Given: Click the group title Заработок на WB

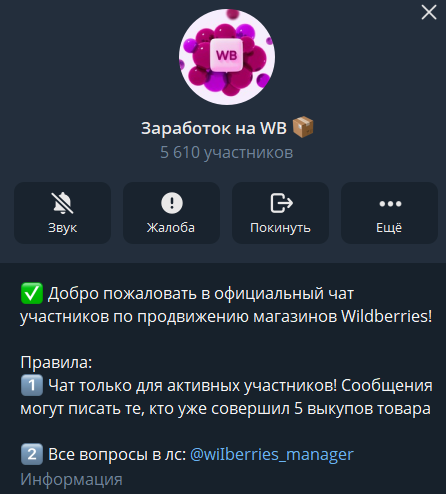Looking at the screenshot, I should 214,128.
